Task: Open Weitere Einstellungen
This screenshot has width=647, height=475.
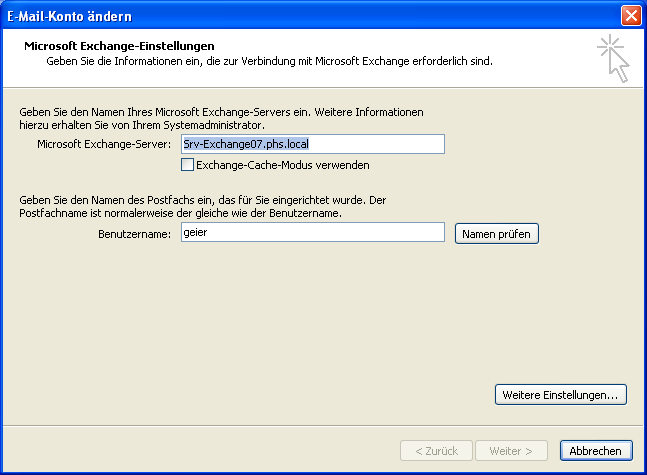Action: click(x=560, y=395)
